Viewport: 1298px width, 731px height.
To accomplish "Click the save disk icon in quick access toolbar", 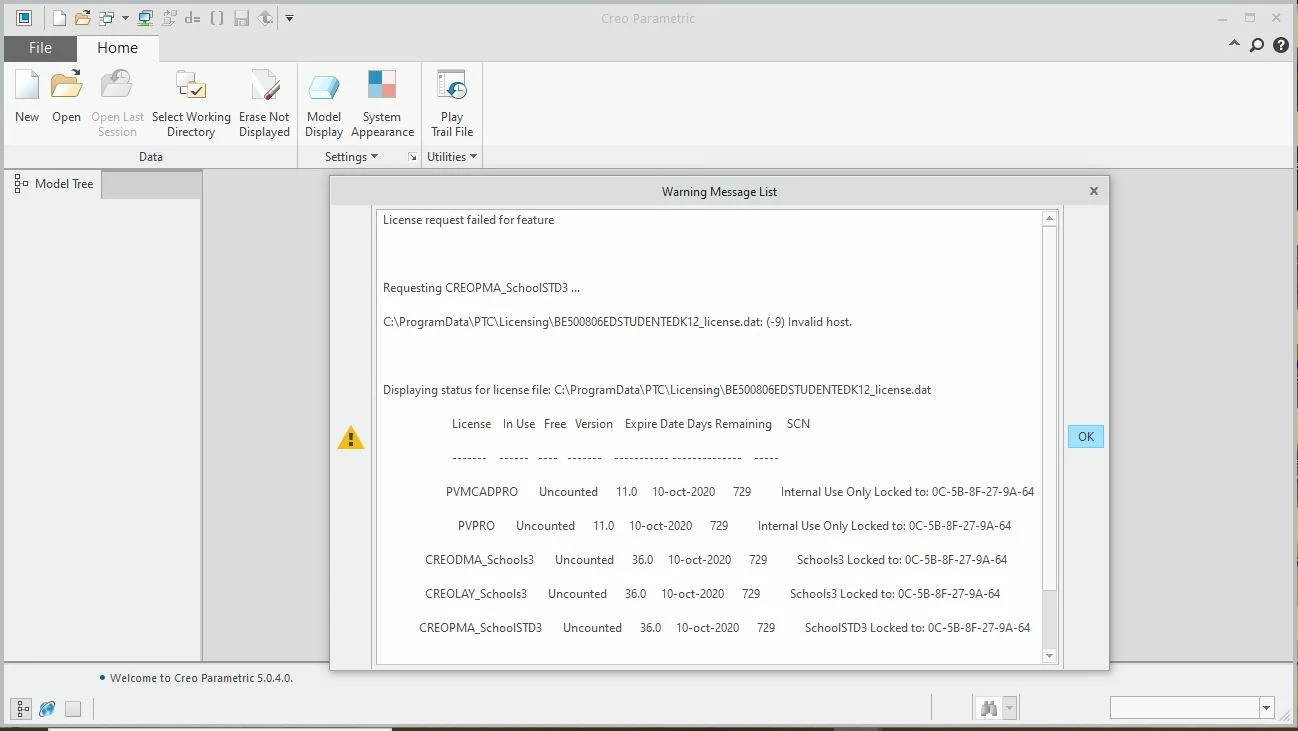I will (241, 18).
